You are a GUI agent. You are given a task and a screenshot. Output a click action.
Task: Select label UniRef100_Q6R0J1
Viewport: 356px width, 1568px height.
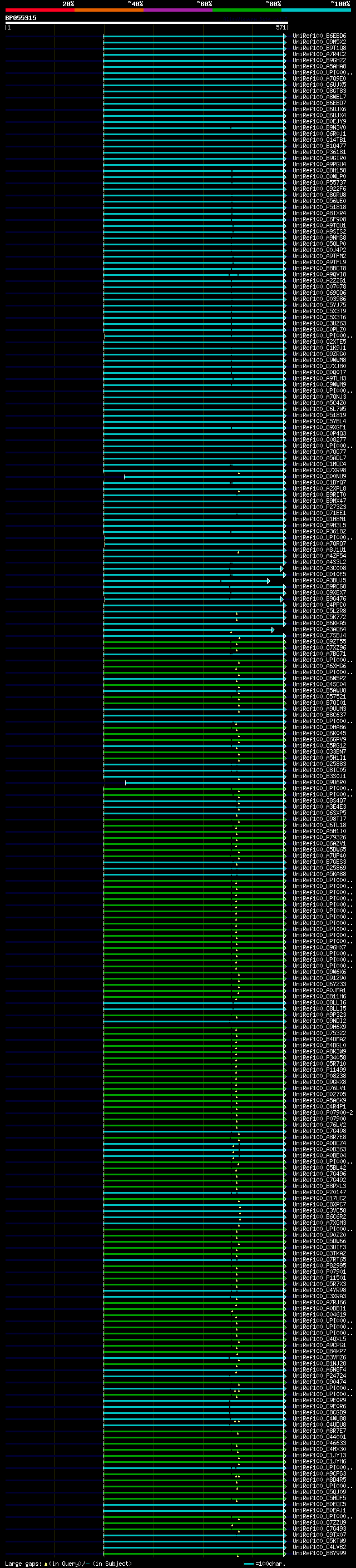click(319, 134)
